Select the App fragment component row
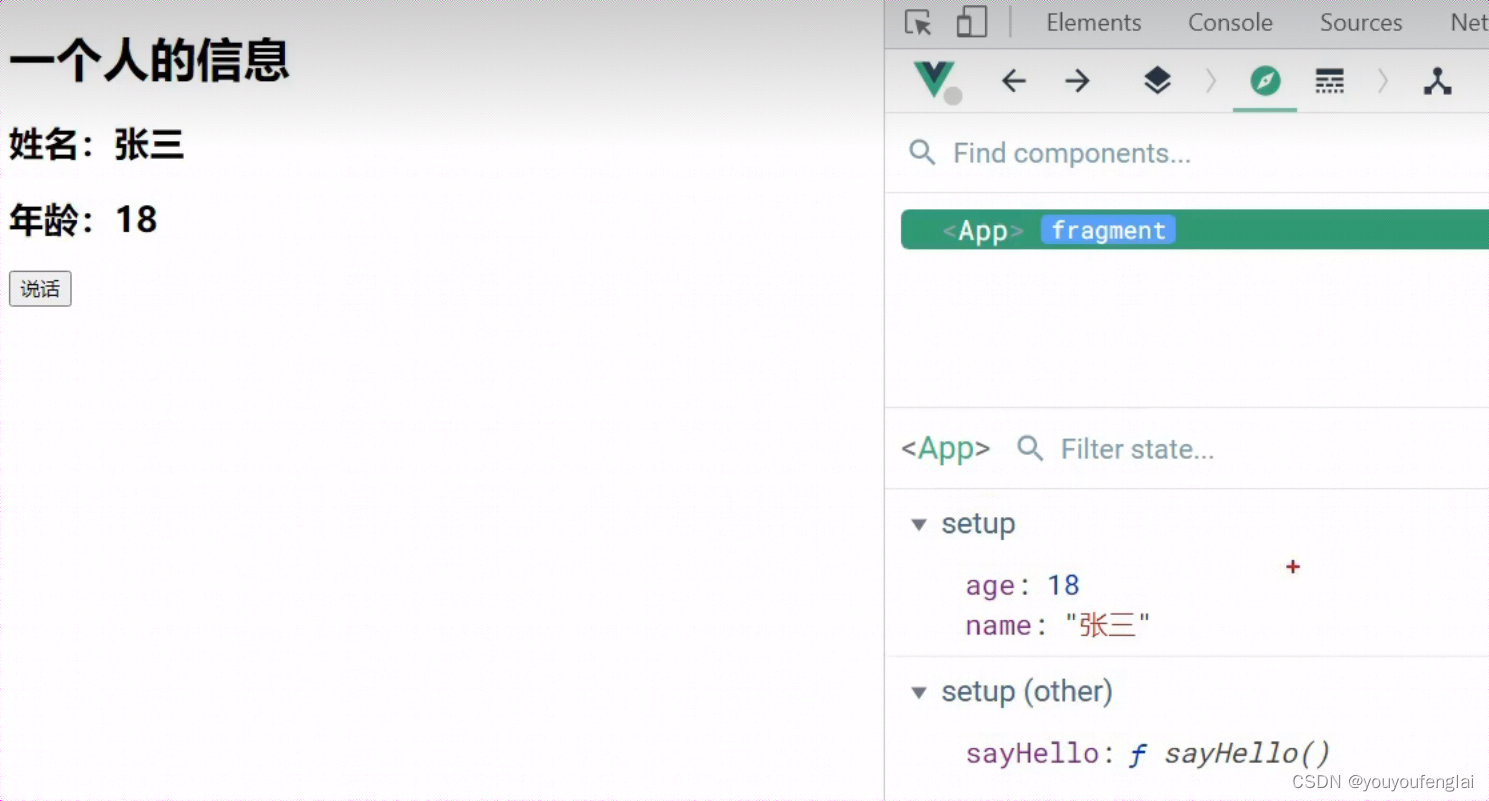This screenshot has height=801, width=1489. pos(1195,230)
